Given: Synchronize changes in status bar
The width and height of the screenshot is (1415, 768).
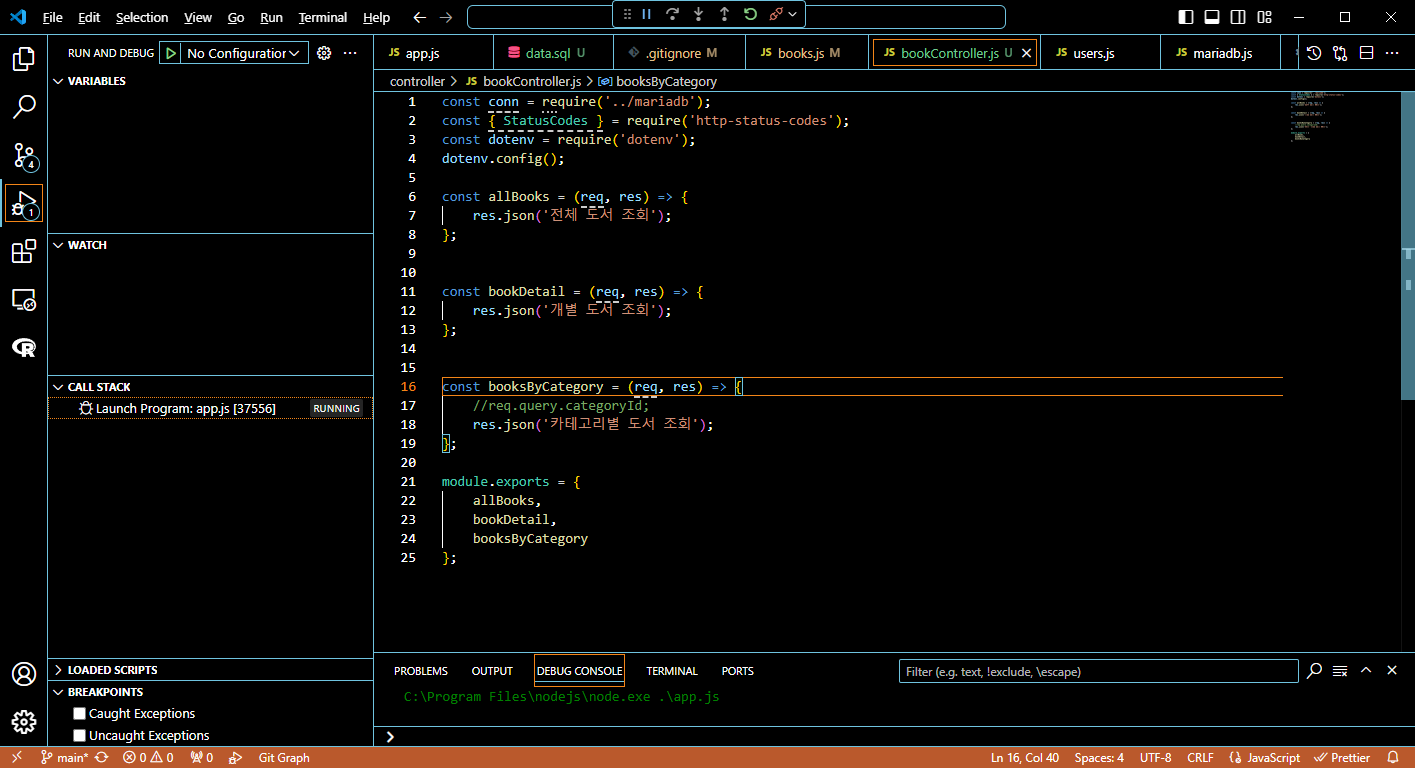Looking at the screenshot, I should coord(101,758).
